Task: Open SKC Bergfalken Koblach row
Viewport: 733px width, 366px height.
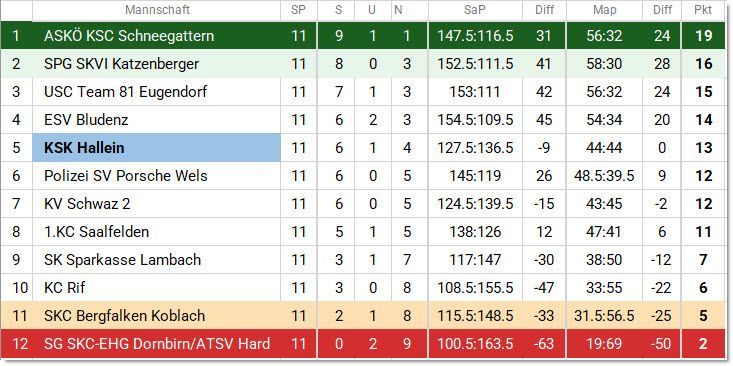Action: [x=366, y=316]
